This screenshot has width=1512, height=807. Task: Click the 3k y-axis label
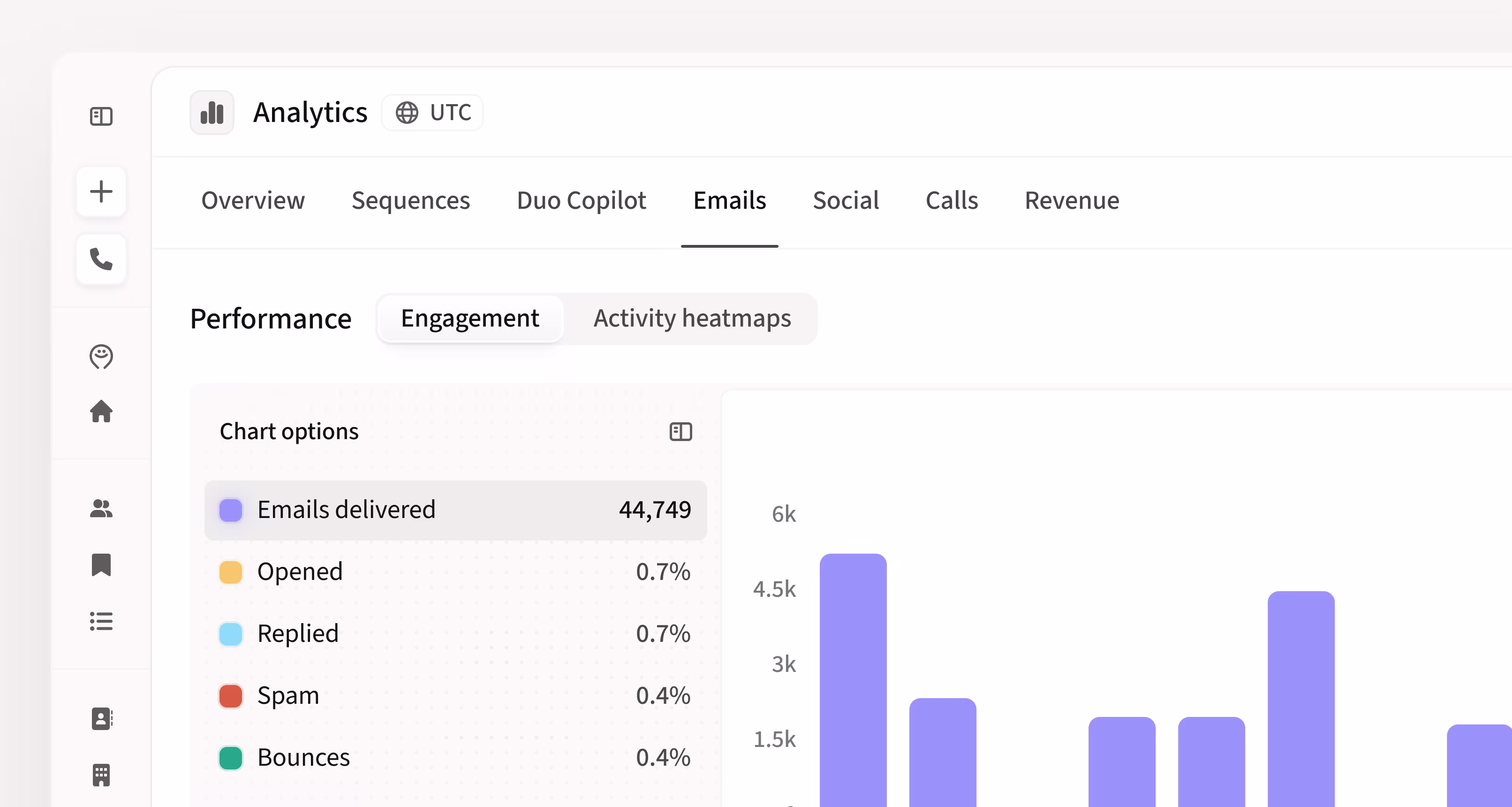tap(784, 664)
